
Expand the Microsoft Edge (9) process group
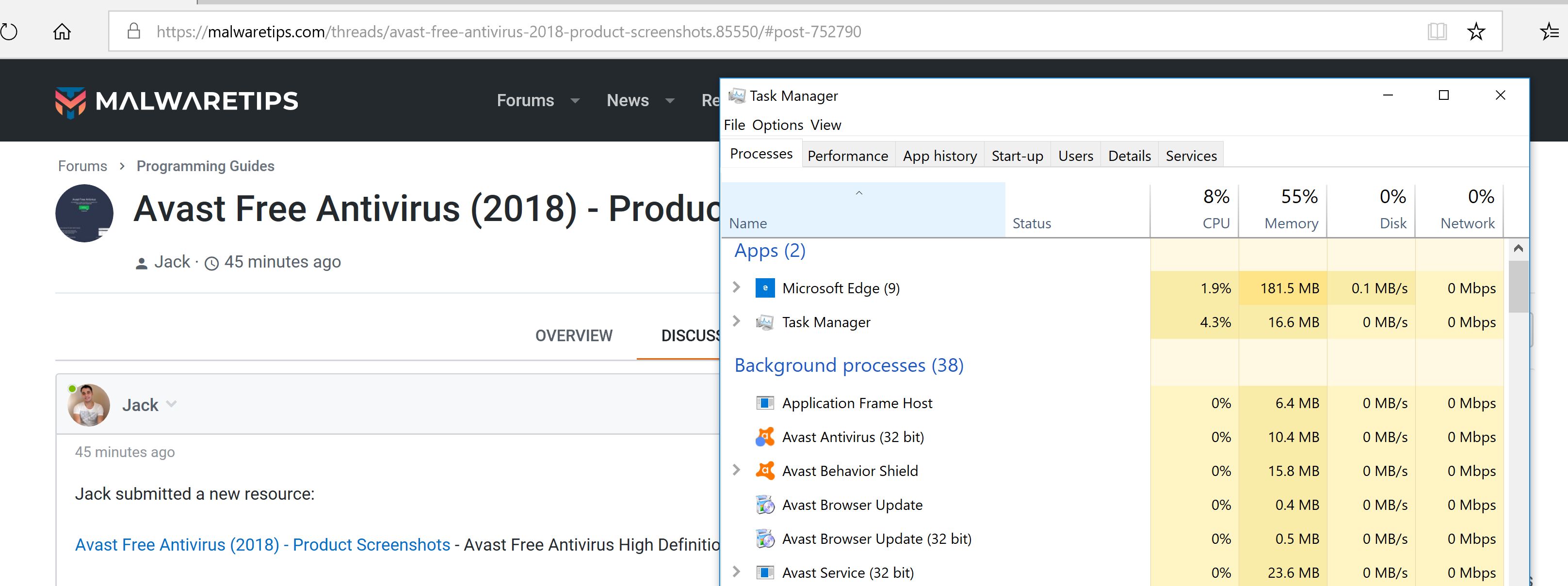pos(736,287)
